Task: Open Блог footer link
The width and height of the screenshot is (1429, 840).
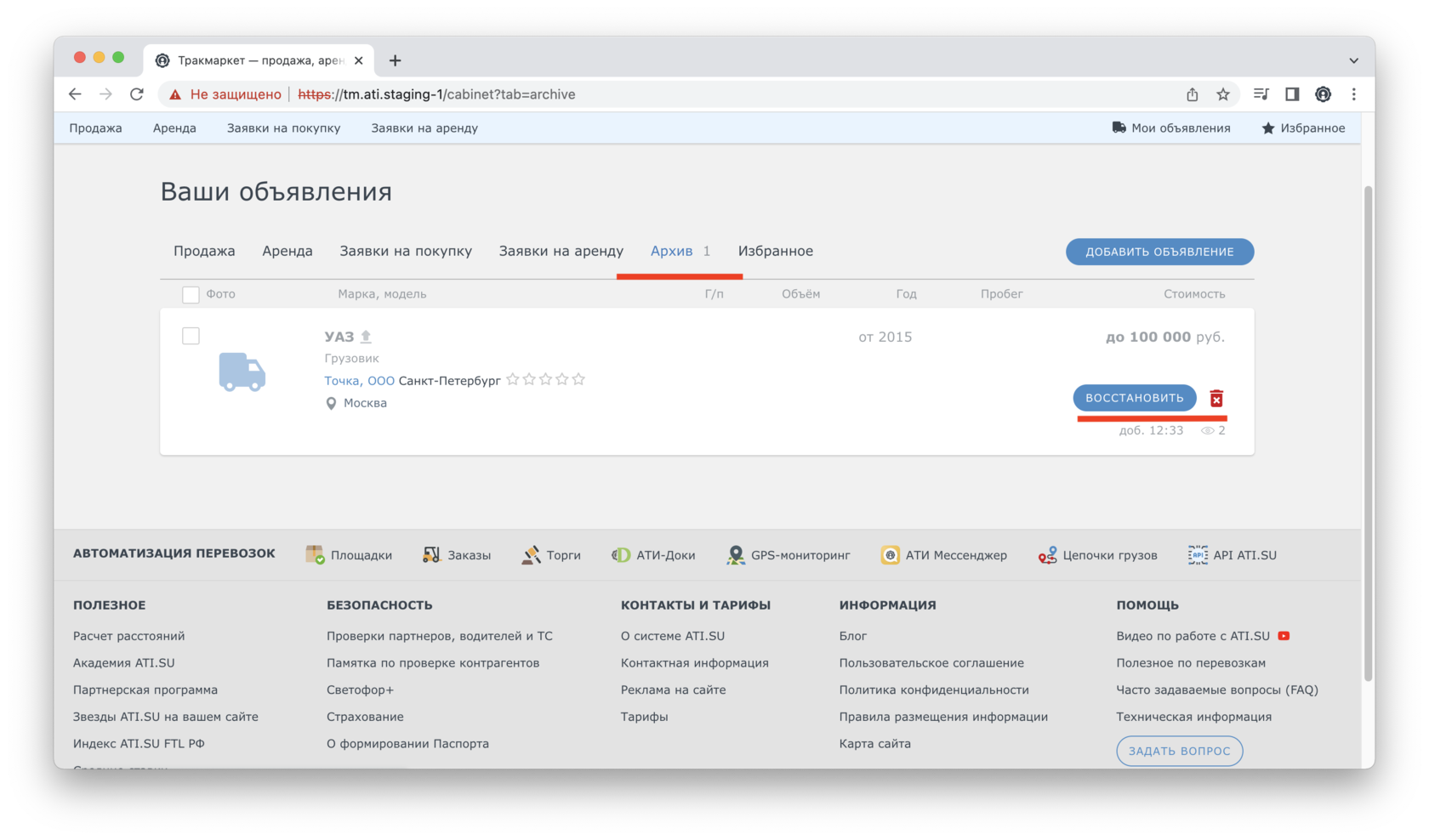Action: coord(852,636)
